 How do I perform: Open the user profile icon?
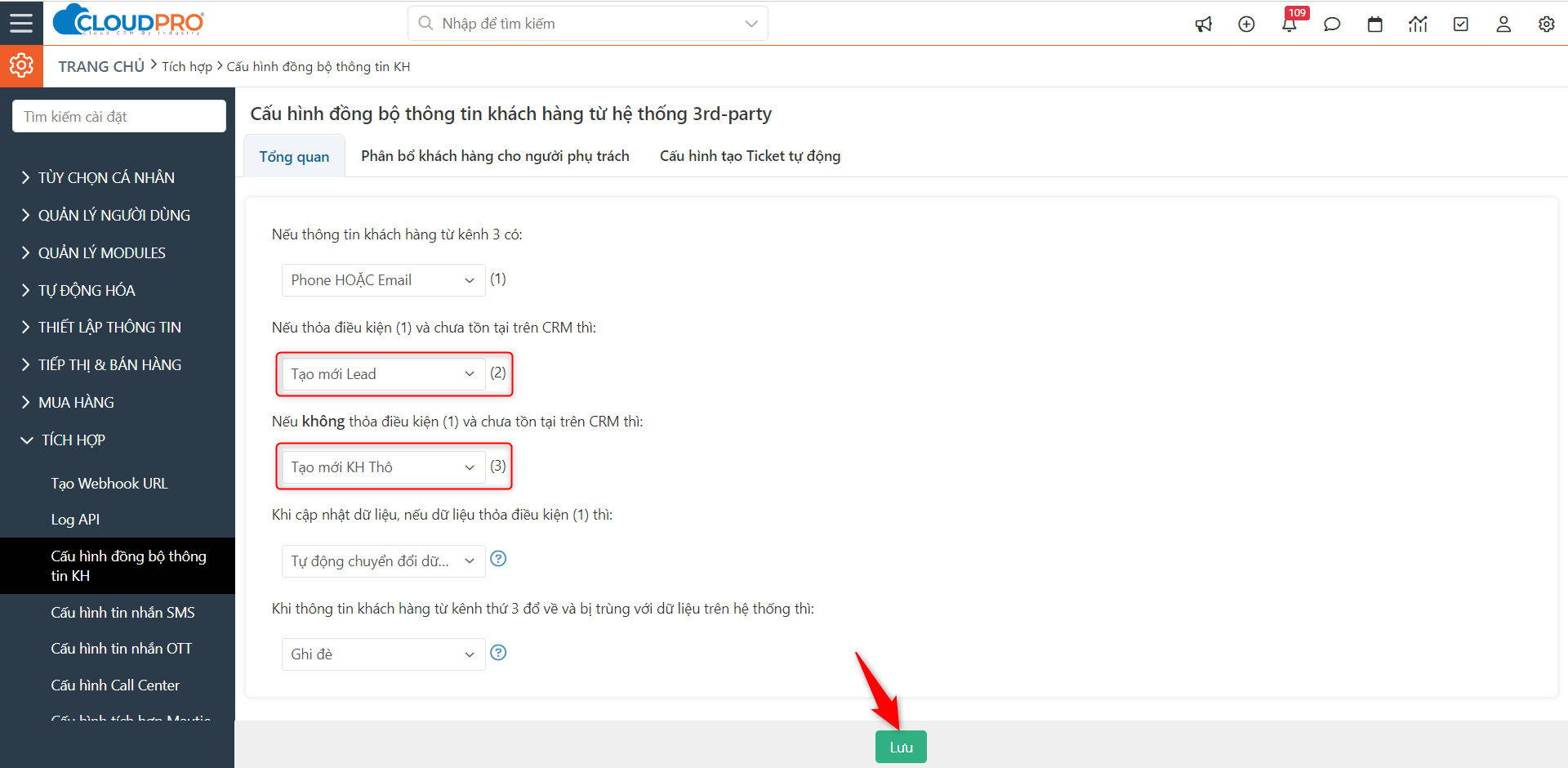click(x=1503, y=24)
